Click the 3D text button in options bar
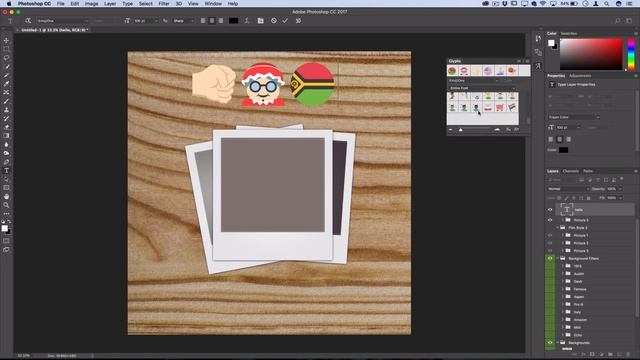The image size is (640, 360). pyautogui.click(x=298, y=21)
